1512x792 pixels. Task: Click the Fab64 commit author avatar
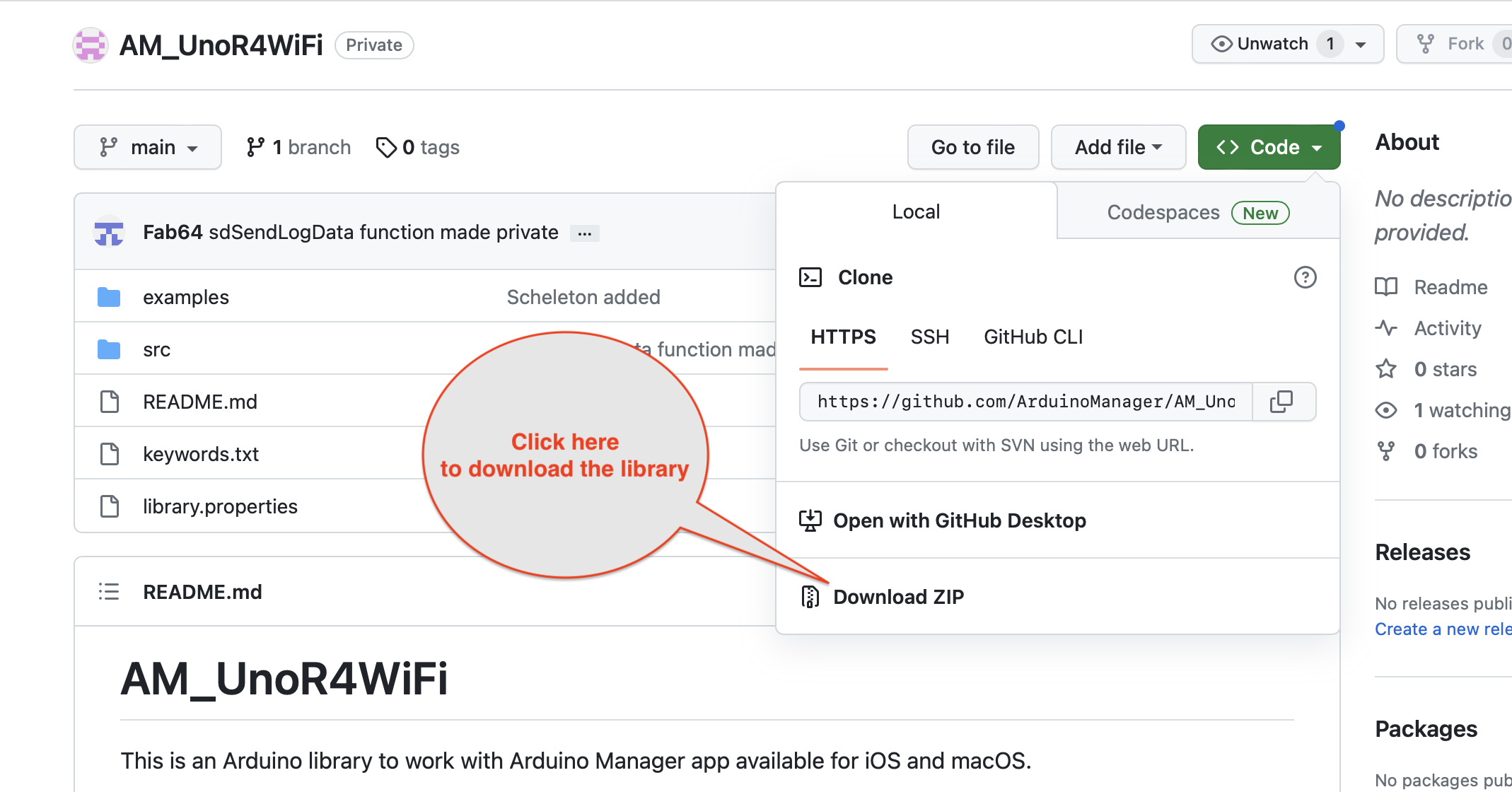(109, 232)
